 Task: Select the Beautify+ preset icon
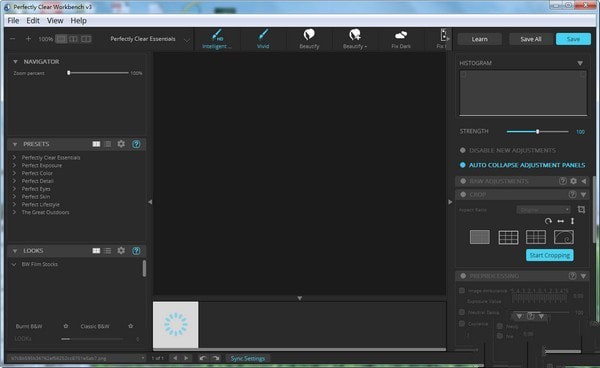click(x=355, y=35)
